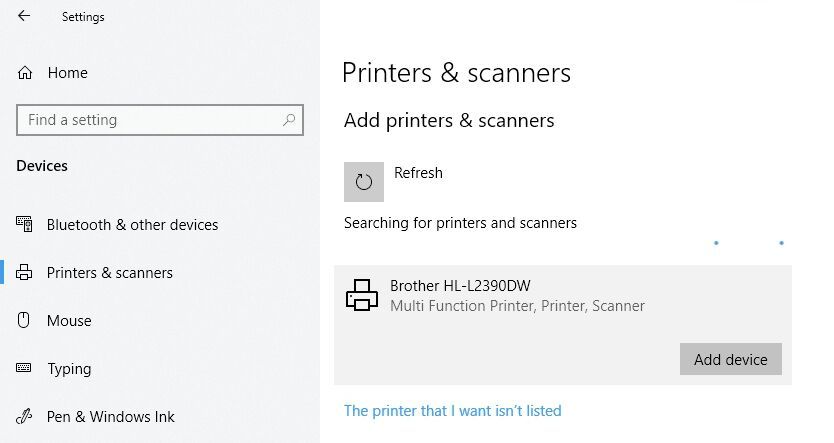Click the Brother printer device icon

362,295
